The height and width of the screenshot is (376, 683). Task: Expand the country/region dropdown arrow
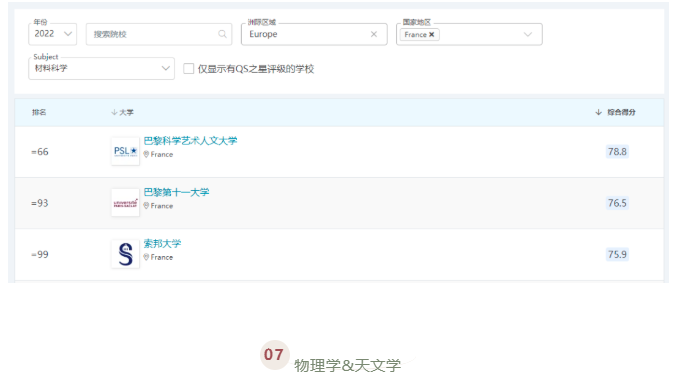tap(527, 34)
